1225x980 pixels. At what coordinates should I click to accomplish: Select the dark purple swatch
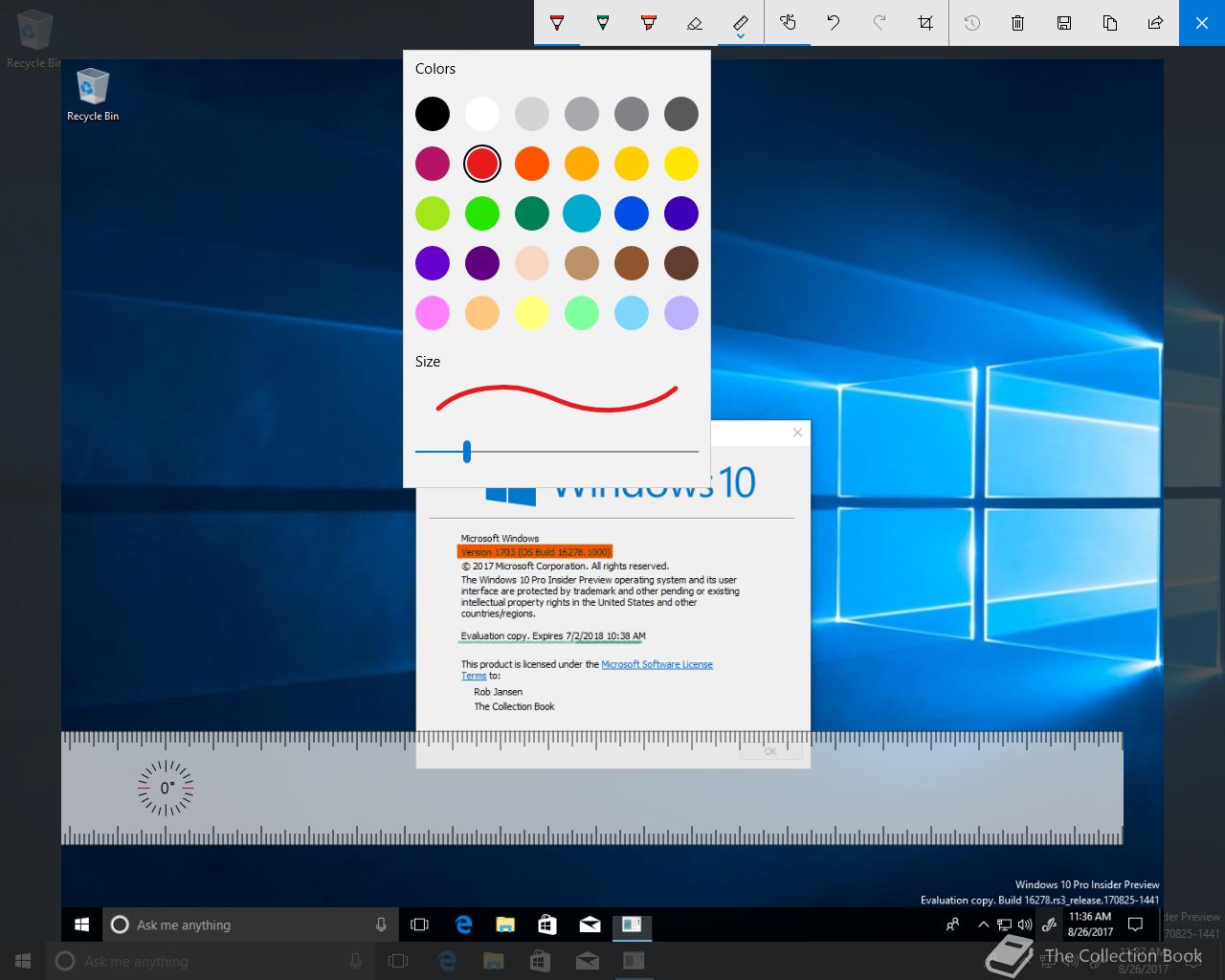(x=482, y=263)
